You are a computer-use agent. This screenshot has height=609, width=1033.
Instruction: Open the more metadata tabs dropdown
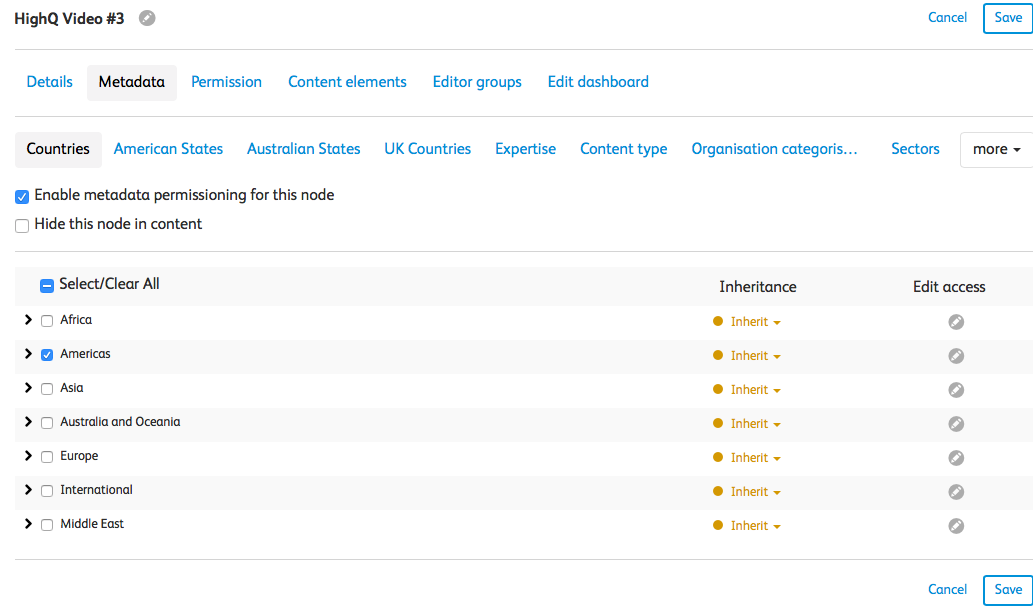point(996,149)
